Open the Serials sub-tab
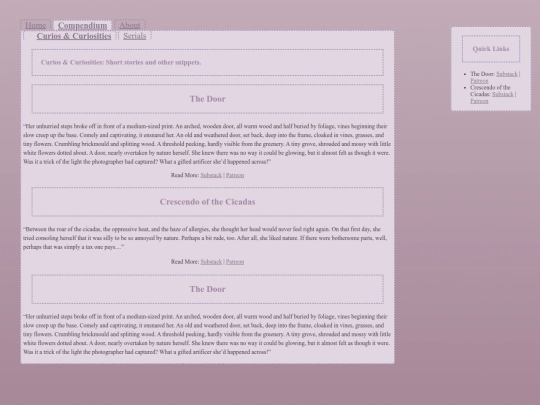This screenshot has width=540, height=405. pyautogui.click(x=135, y=36)
